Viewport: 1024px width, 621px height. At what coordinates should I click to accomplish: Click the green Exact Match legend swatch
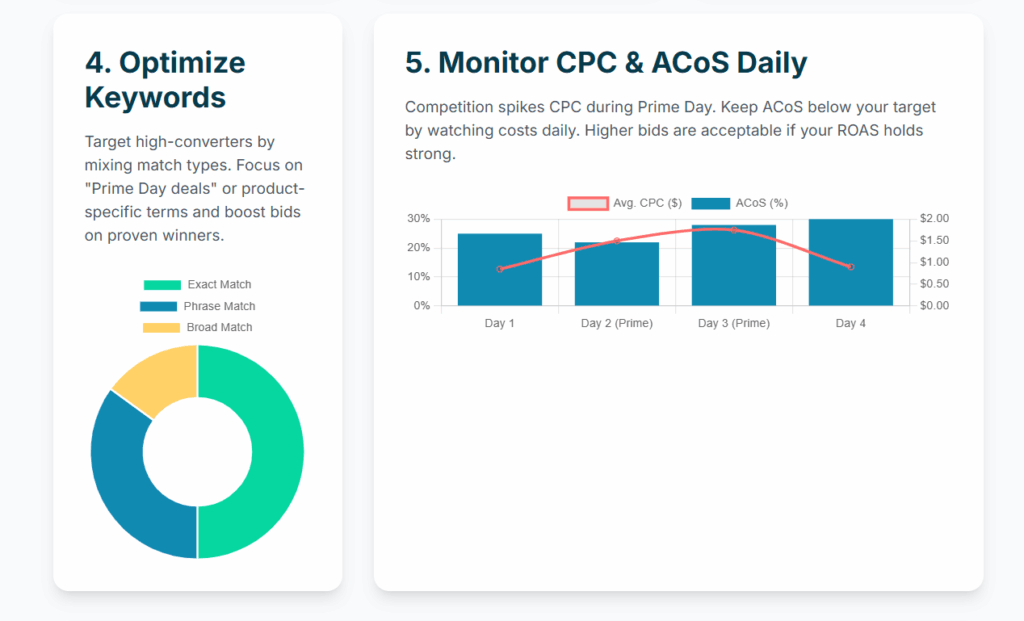[162, 285]
